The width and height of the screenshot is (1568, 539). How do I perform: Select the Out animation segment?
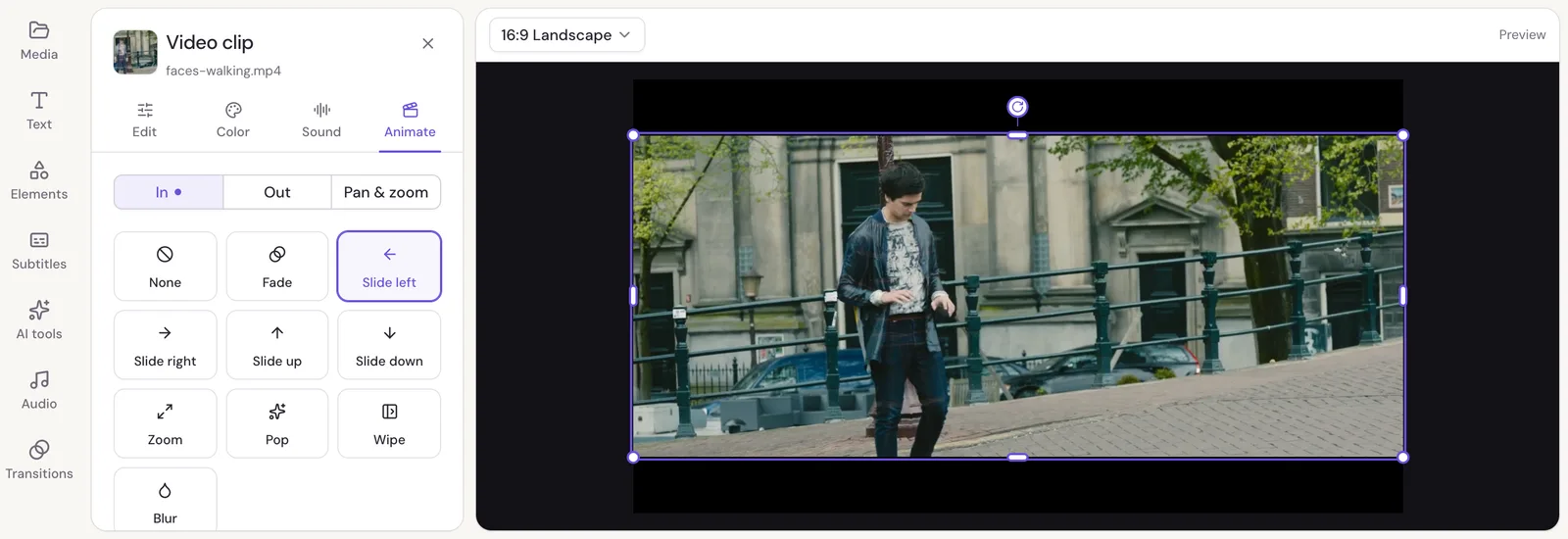click(277, 192)
